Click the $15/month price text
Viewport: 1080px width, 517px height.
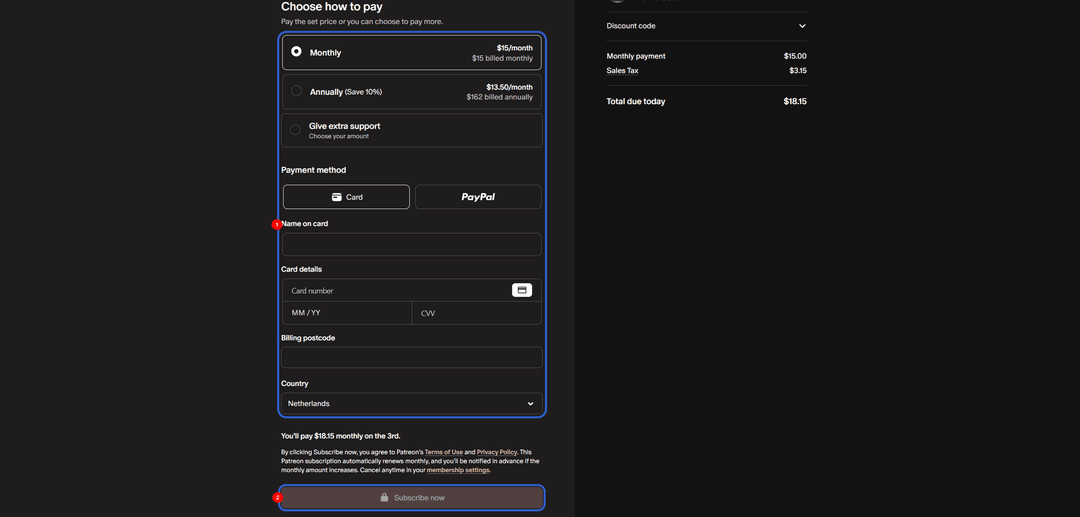515,48
